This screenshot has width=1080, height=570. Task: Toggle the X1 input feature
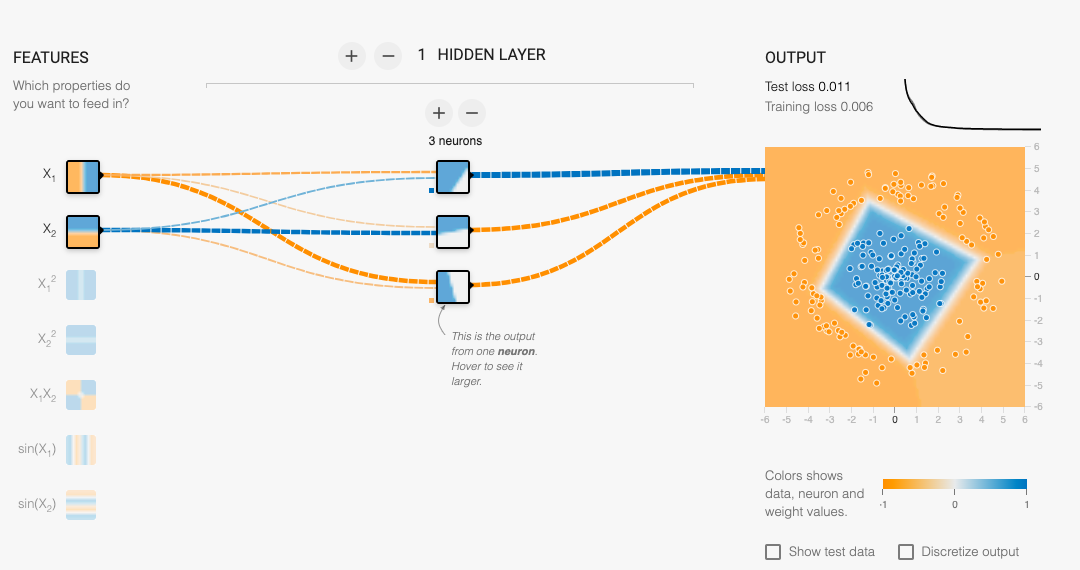click(83, 177)
